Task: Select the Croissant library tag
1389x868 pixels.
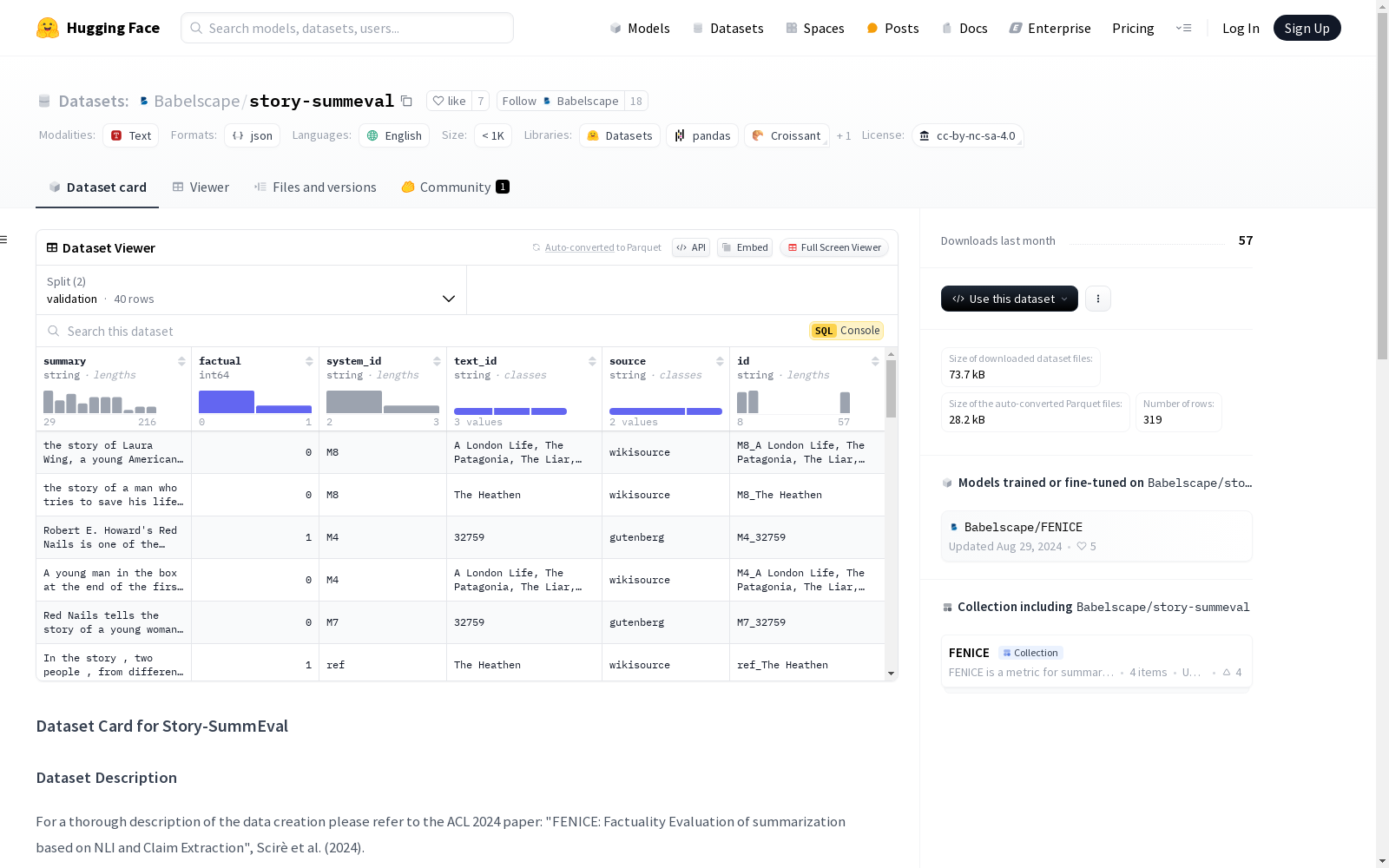Action: pyautogui.click(x=787, y=135)
